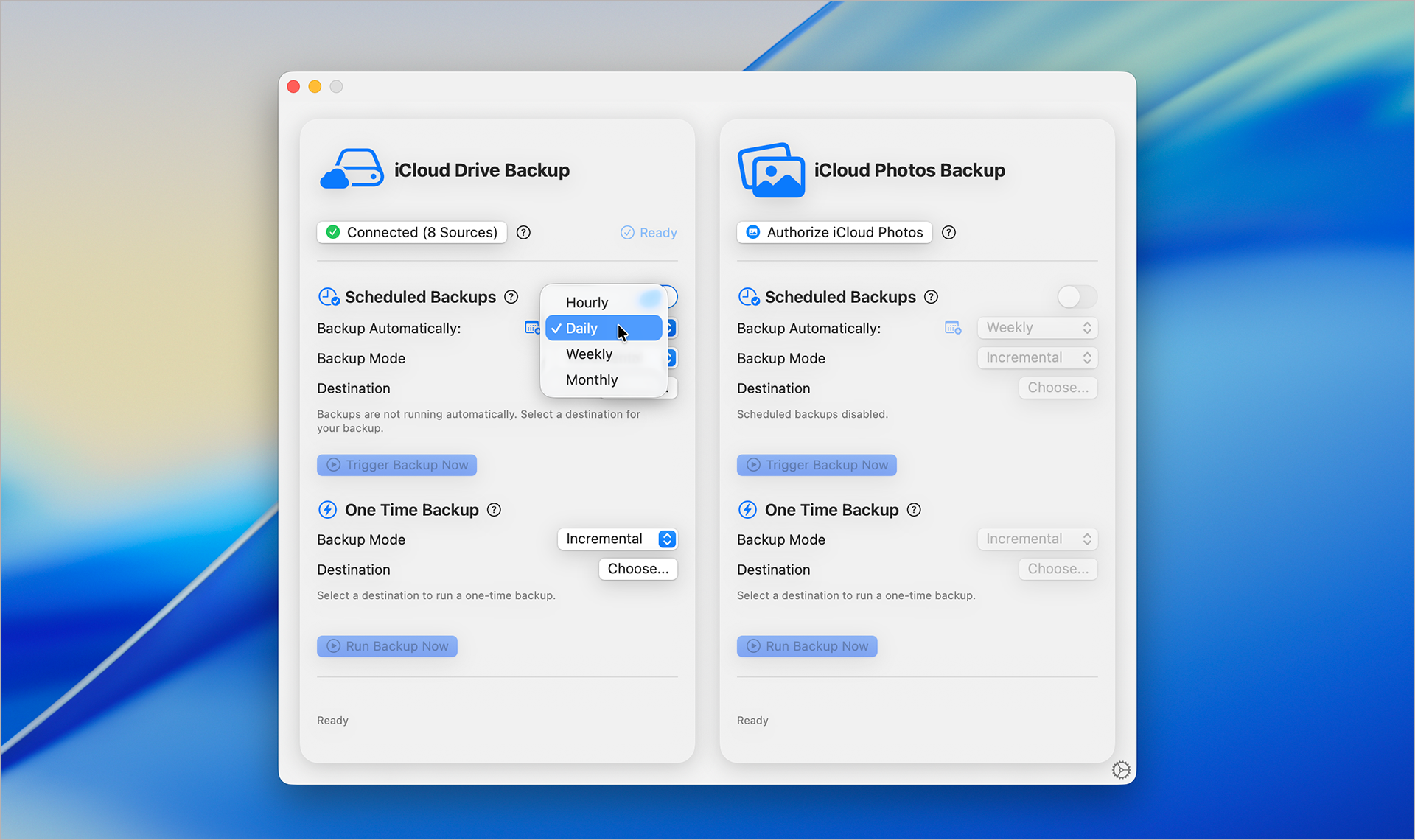Choose destination for Drive One Time Backup

click(x=638, y=569)
